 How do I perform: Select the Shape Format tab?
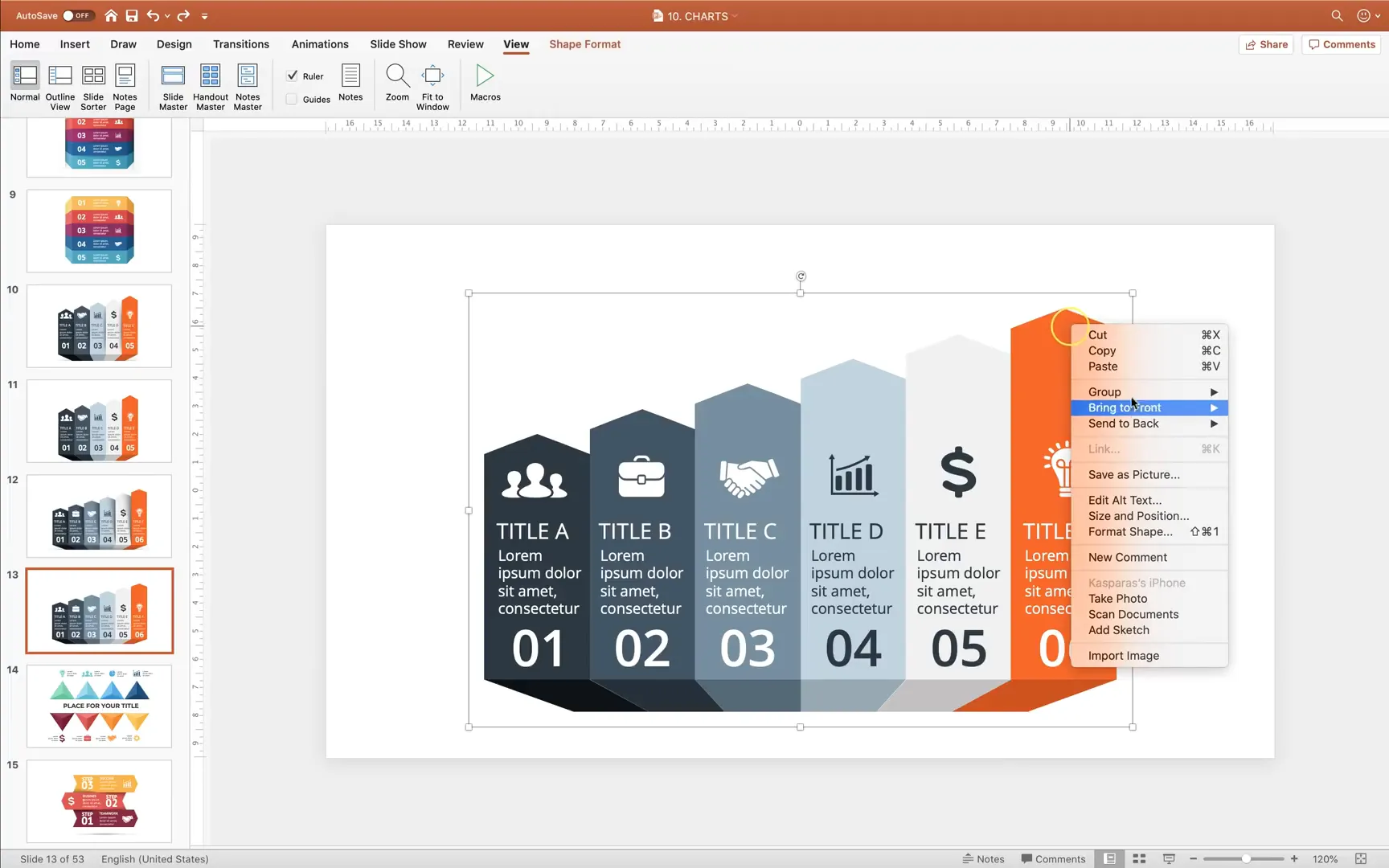click(585, 44)
